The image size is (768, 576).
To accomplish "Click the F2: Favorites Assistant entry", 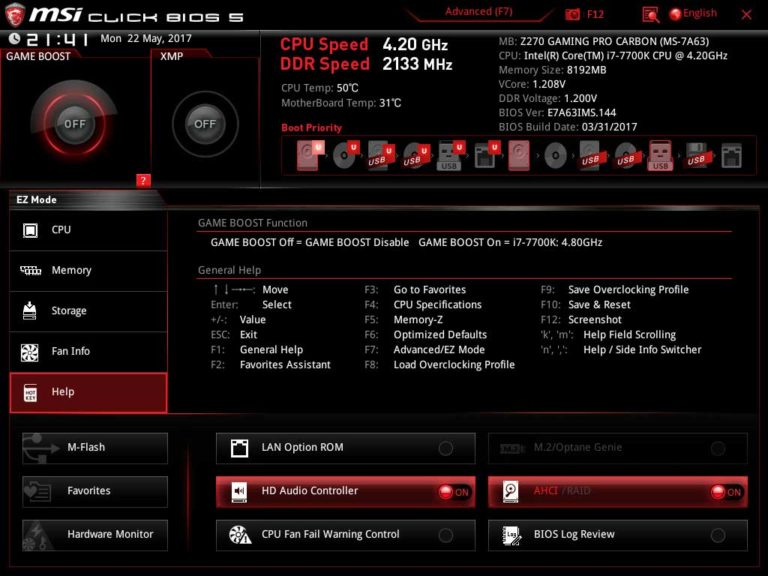I will click(x=271, y=365).
